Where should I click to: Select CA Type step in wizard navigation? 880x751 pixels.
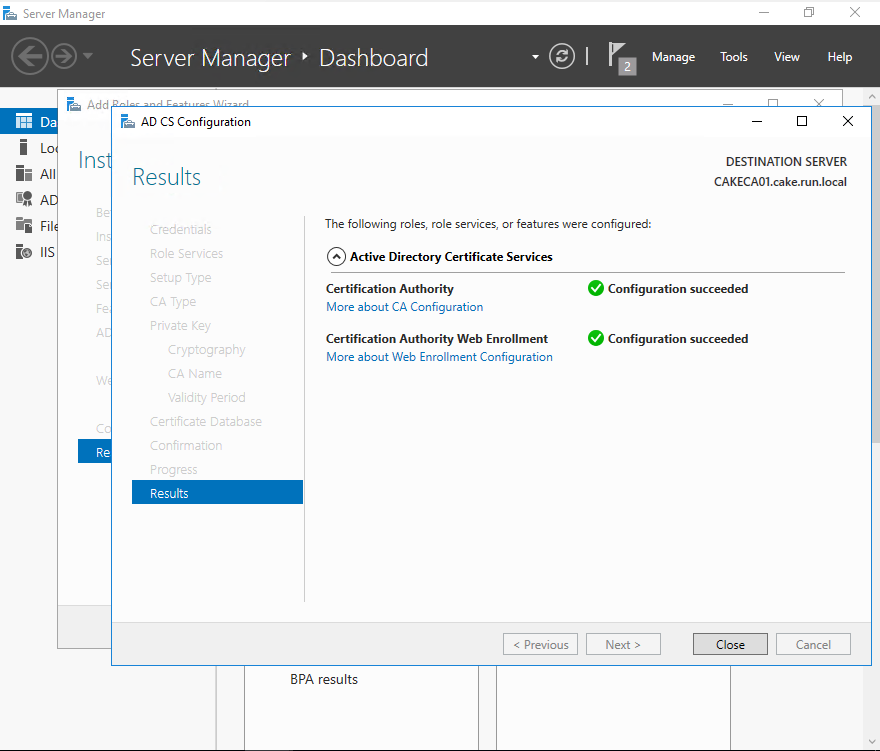click(x=172, y=301)
